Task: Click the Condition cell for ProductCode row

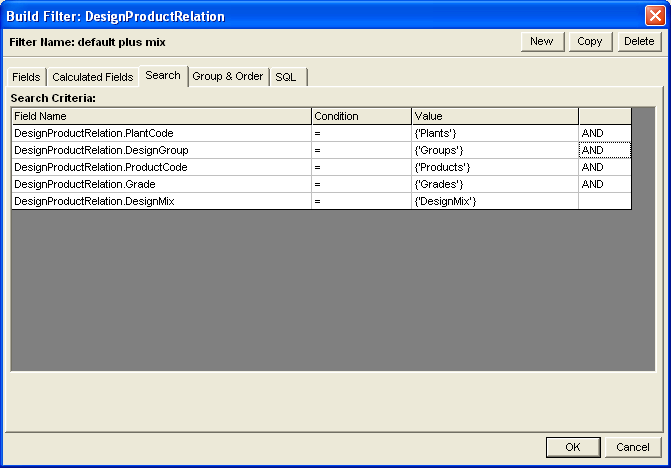Action: (361, 167)
